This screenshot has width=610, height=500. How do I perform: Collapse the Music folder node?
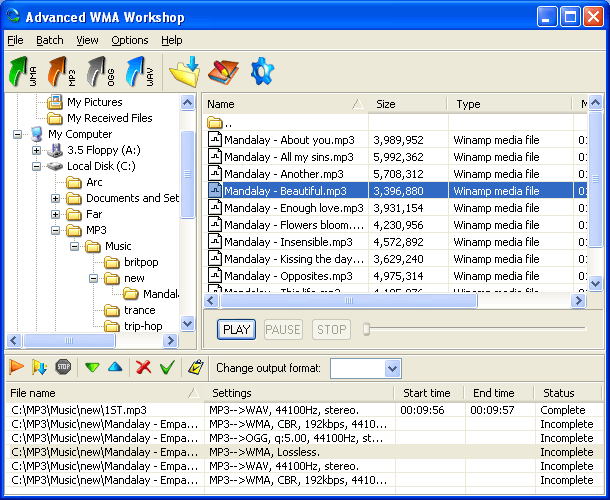coord(75,246)
